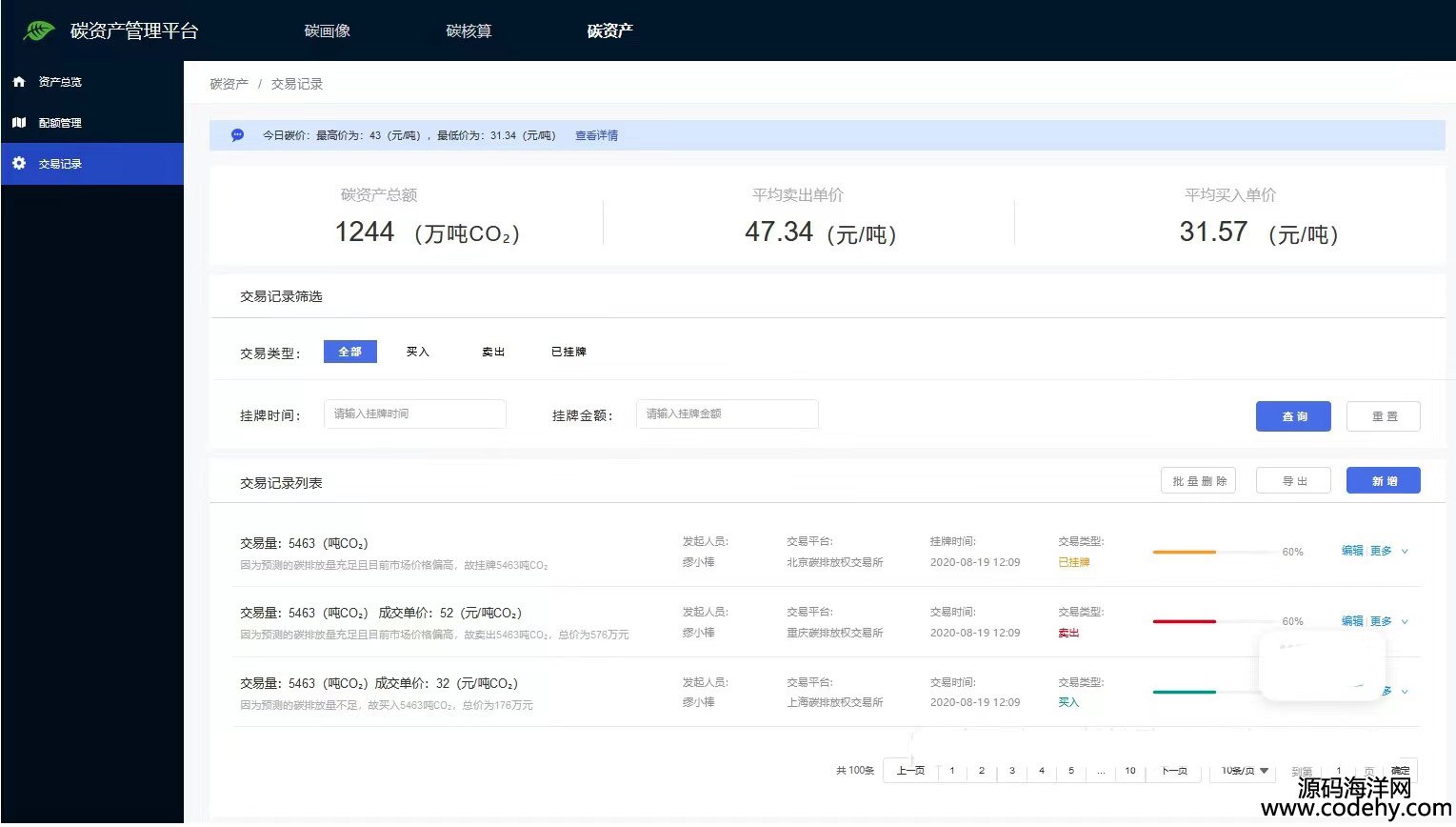Click the red 卖出 status in the second record
The width and height of the screenshot is (1456, 827).
tap(1068, 633)
